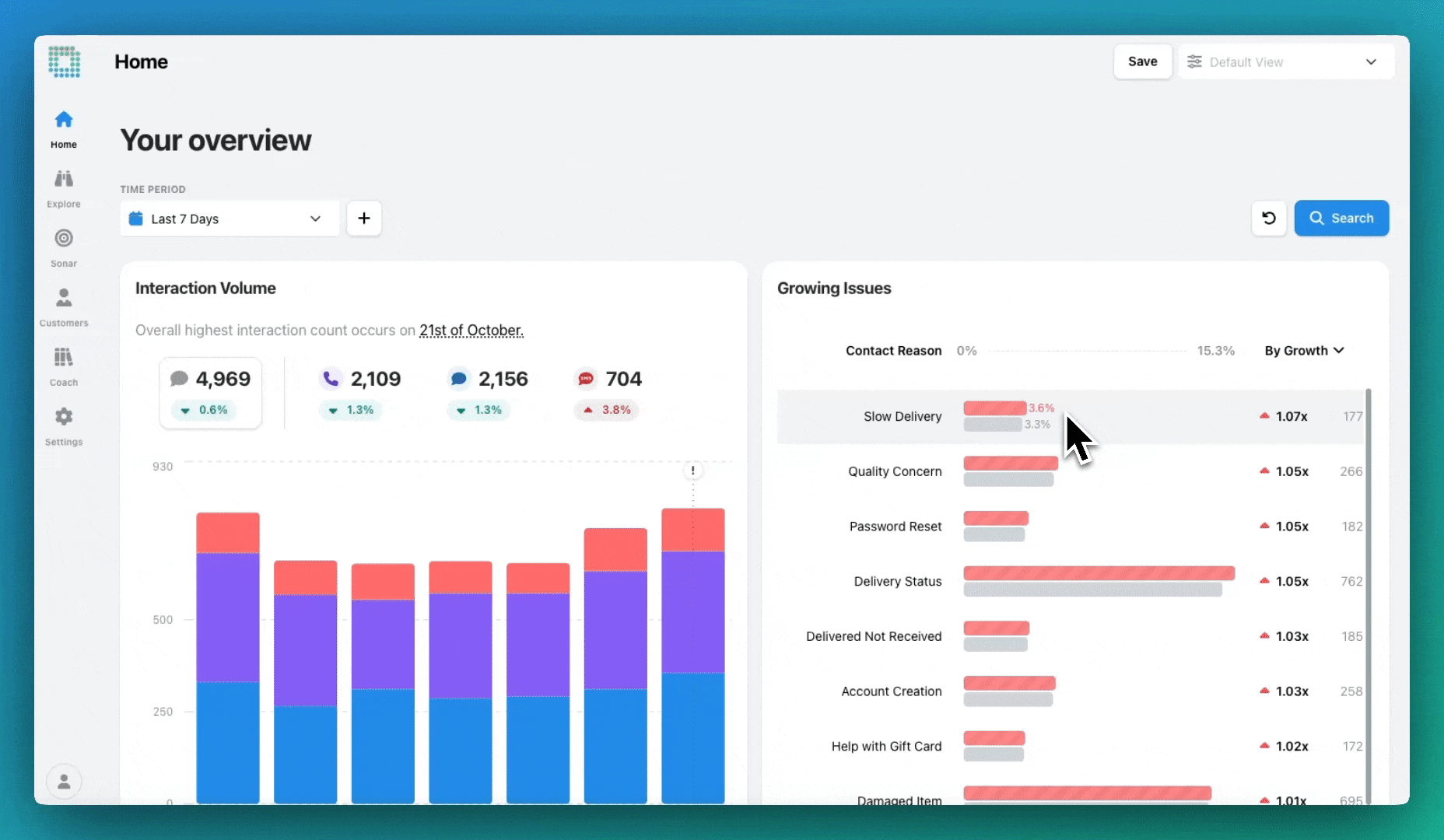This screenshot has width=1444, height=840.
Task: Click the add filter plus button
Action: 364,219
